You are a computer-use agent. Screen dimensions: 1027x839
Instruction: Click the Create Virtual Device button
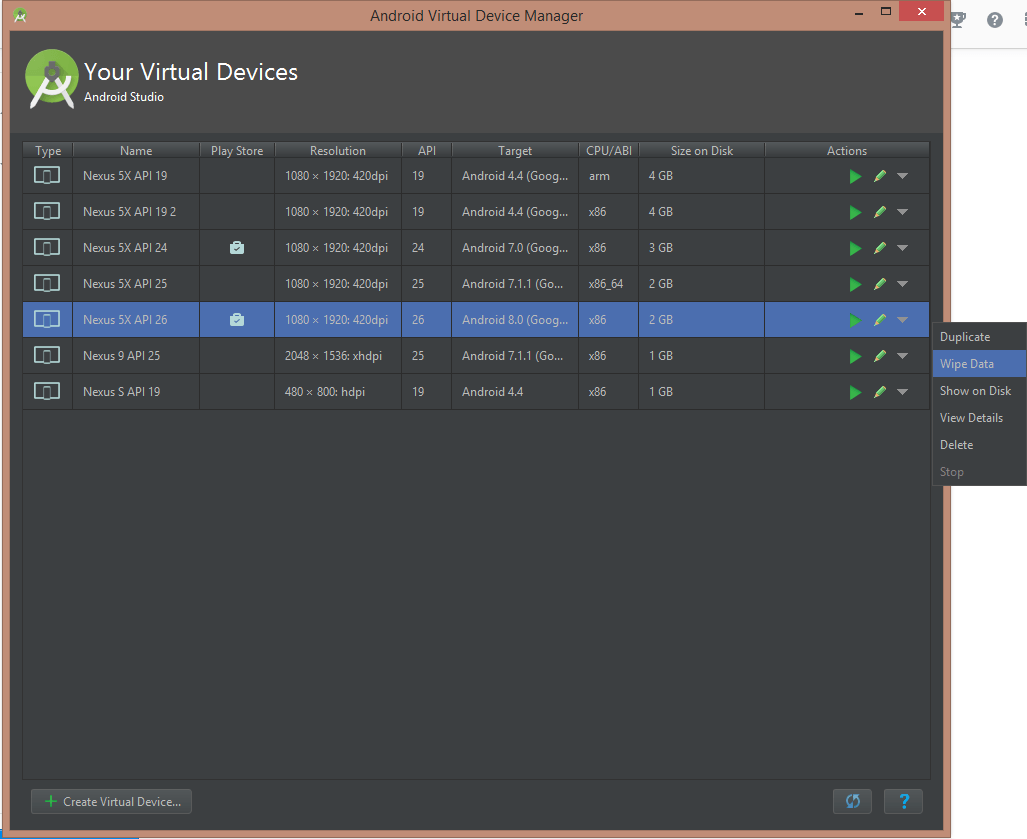[x=111, y=801]
